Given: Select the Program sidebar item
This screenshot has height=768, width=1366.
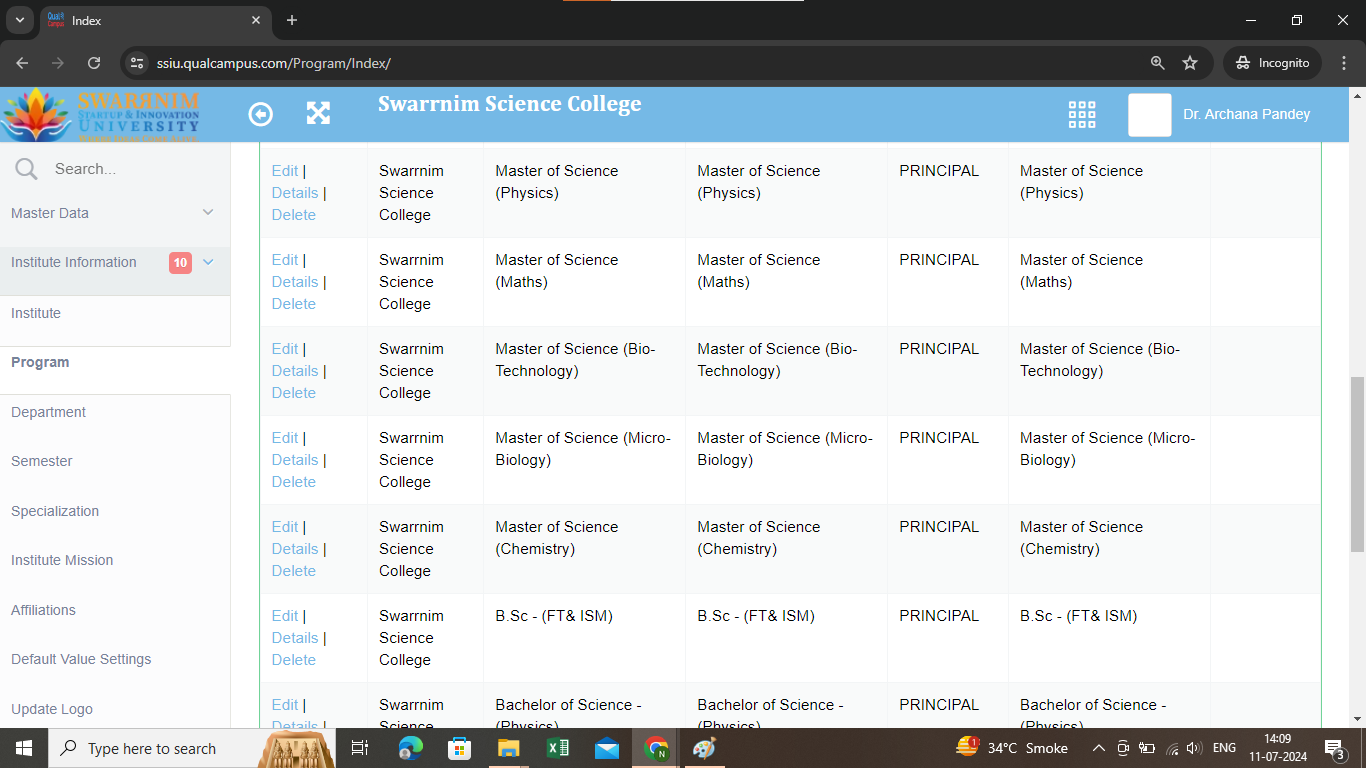Looking at the screenshot, I should click(40, 362).
